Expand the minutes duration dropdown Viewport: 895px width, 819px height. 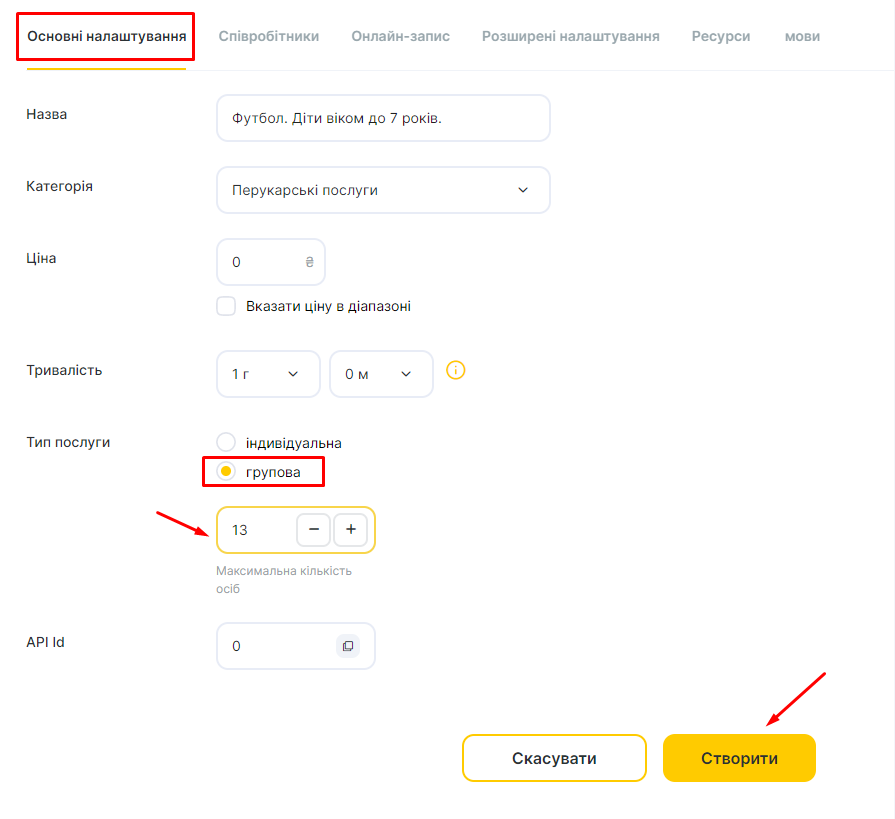click(x=381, y=374)
